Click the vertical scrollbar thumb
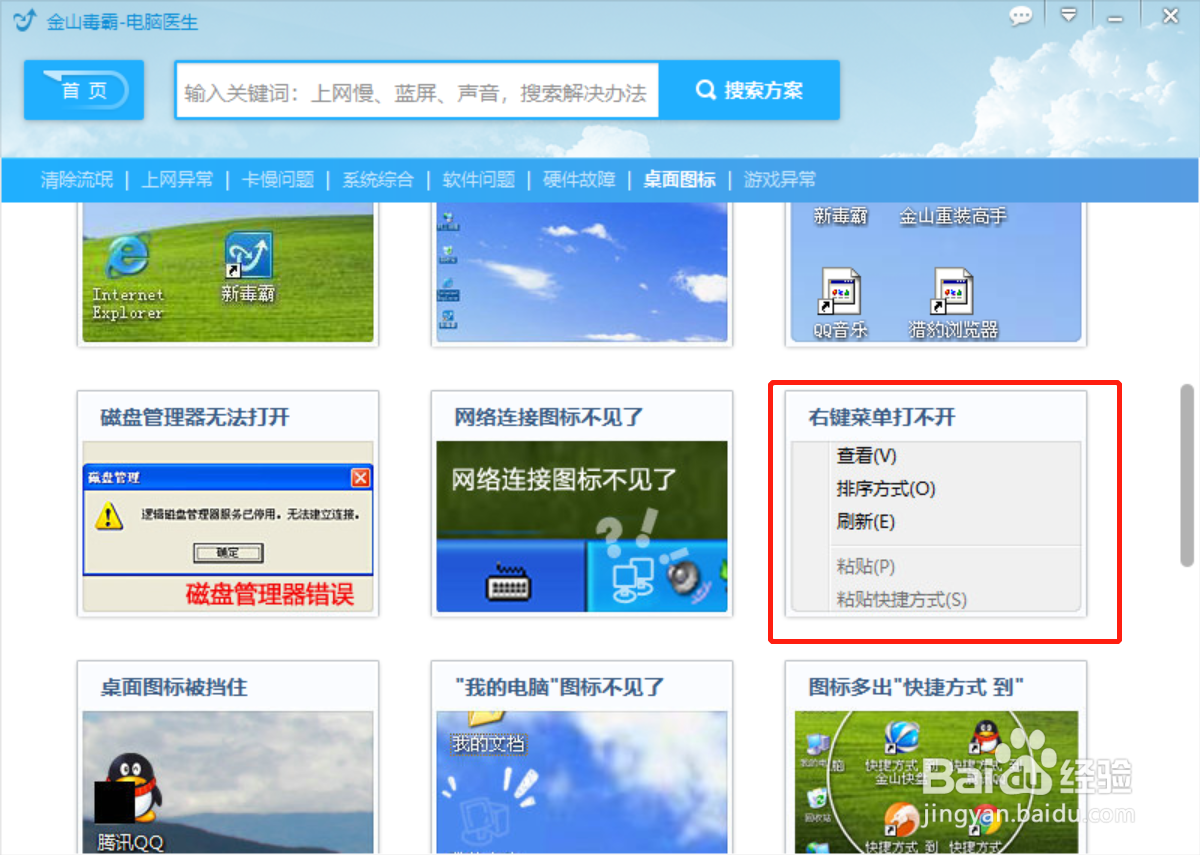The image size is (1200, 855). tap(1187, 475)
